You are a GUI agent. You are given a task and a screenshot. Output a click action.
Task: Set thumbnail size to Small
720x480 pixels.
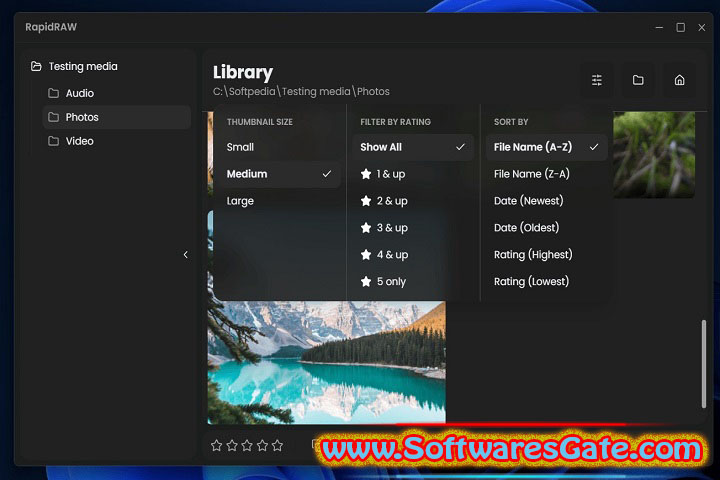(x=280, y=147)
